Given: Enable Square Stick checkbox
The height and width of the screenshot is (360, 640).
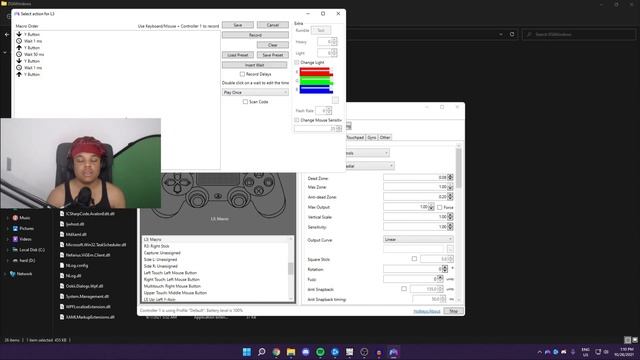Looking at the screenshot, I should [414, 259].
